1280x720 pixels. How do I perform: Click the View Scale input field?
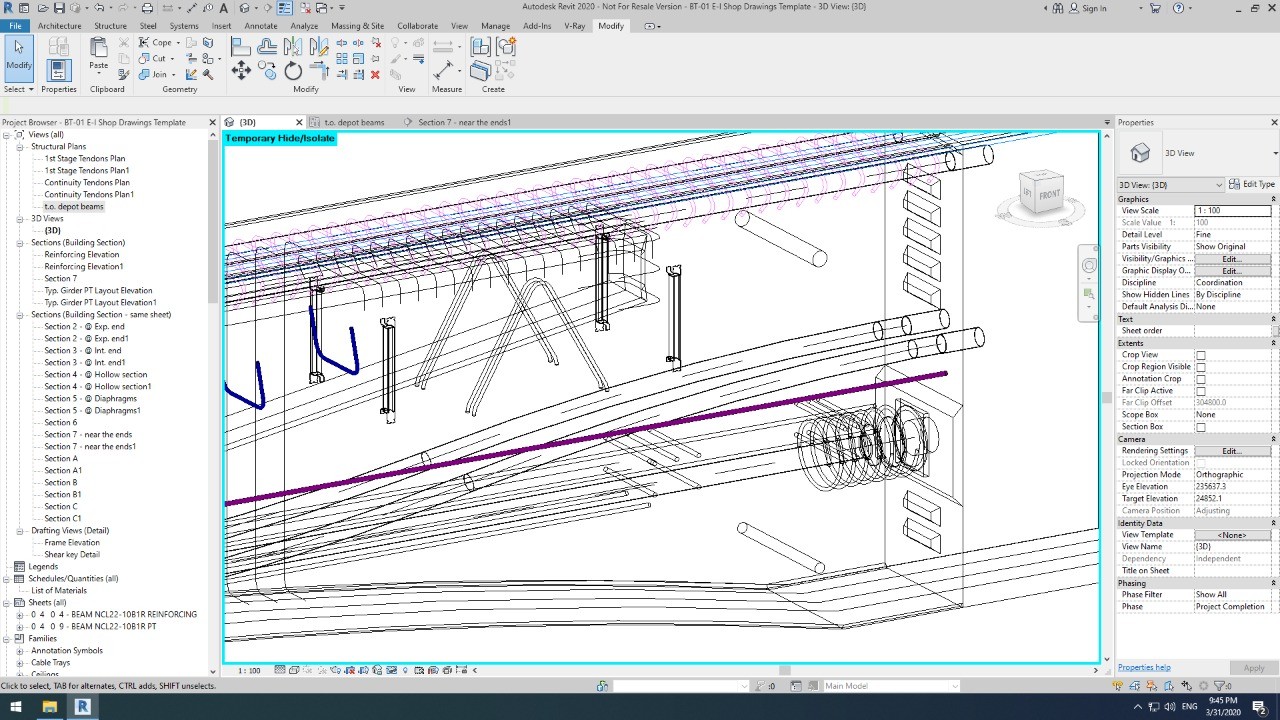point(1232,211)
